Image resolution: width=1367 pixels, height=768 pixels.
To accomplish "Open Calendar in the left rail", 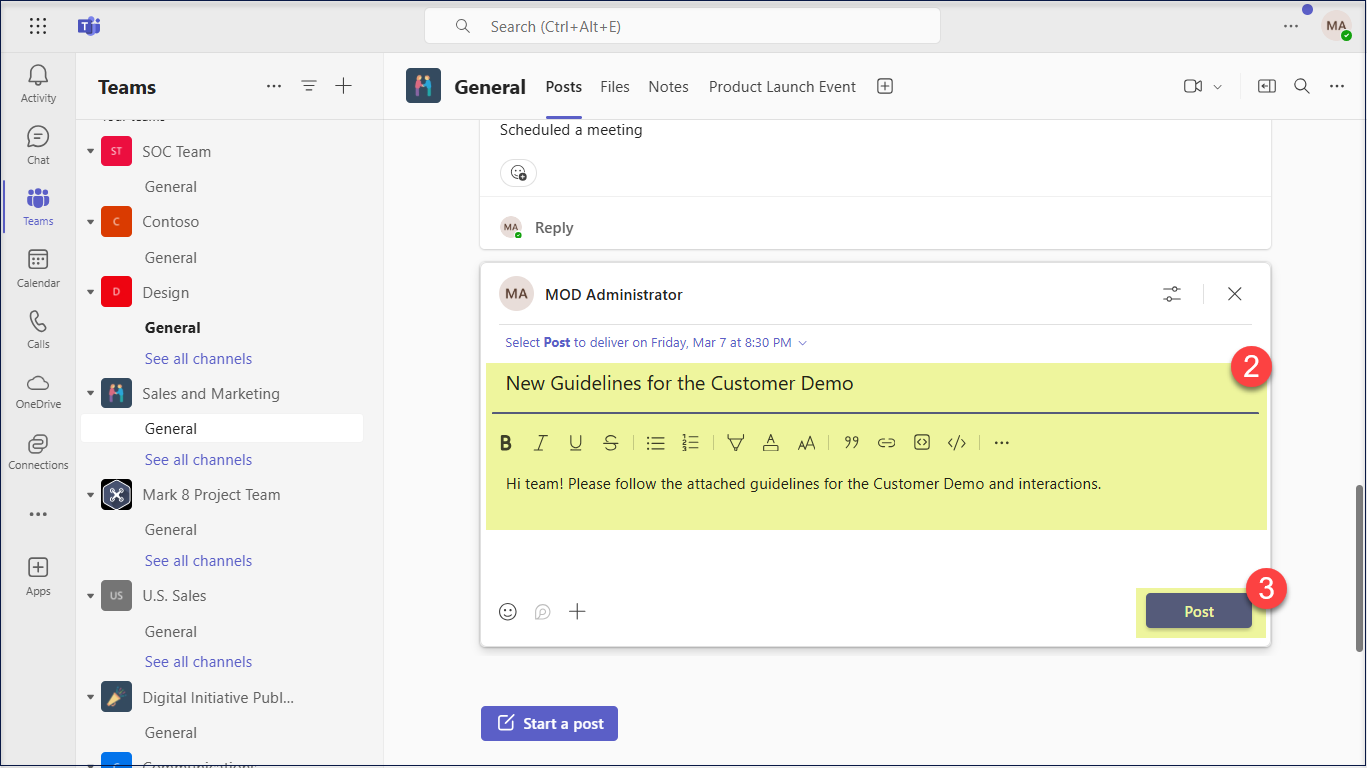I will 38,269.
